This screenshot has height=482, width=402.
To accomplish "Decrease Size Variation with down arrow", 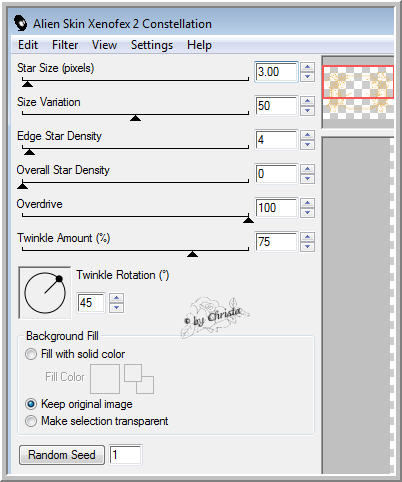I will click(307, 111).
